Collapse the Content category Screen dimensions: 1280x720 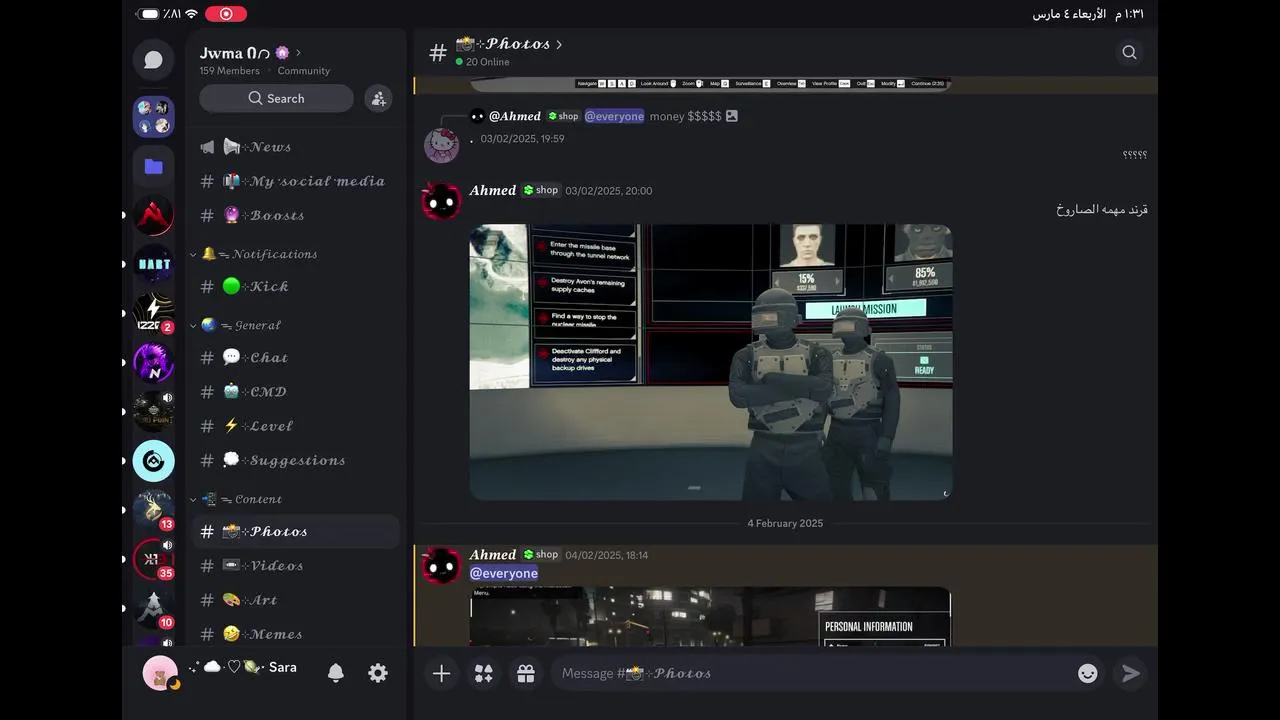(x=236, y=499)
